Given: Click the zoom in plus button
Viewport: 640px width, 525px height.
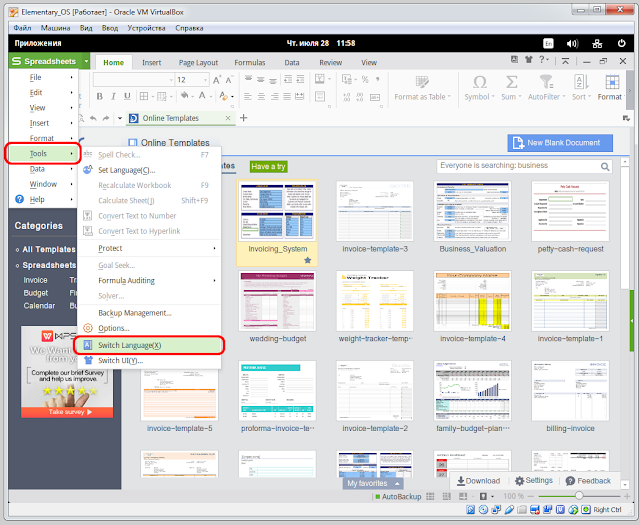Looking at the screenshot, I should pos(627,496).
